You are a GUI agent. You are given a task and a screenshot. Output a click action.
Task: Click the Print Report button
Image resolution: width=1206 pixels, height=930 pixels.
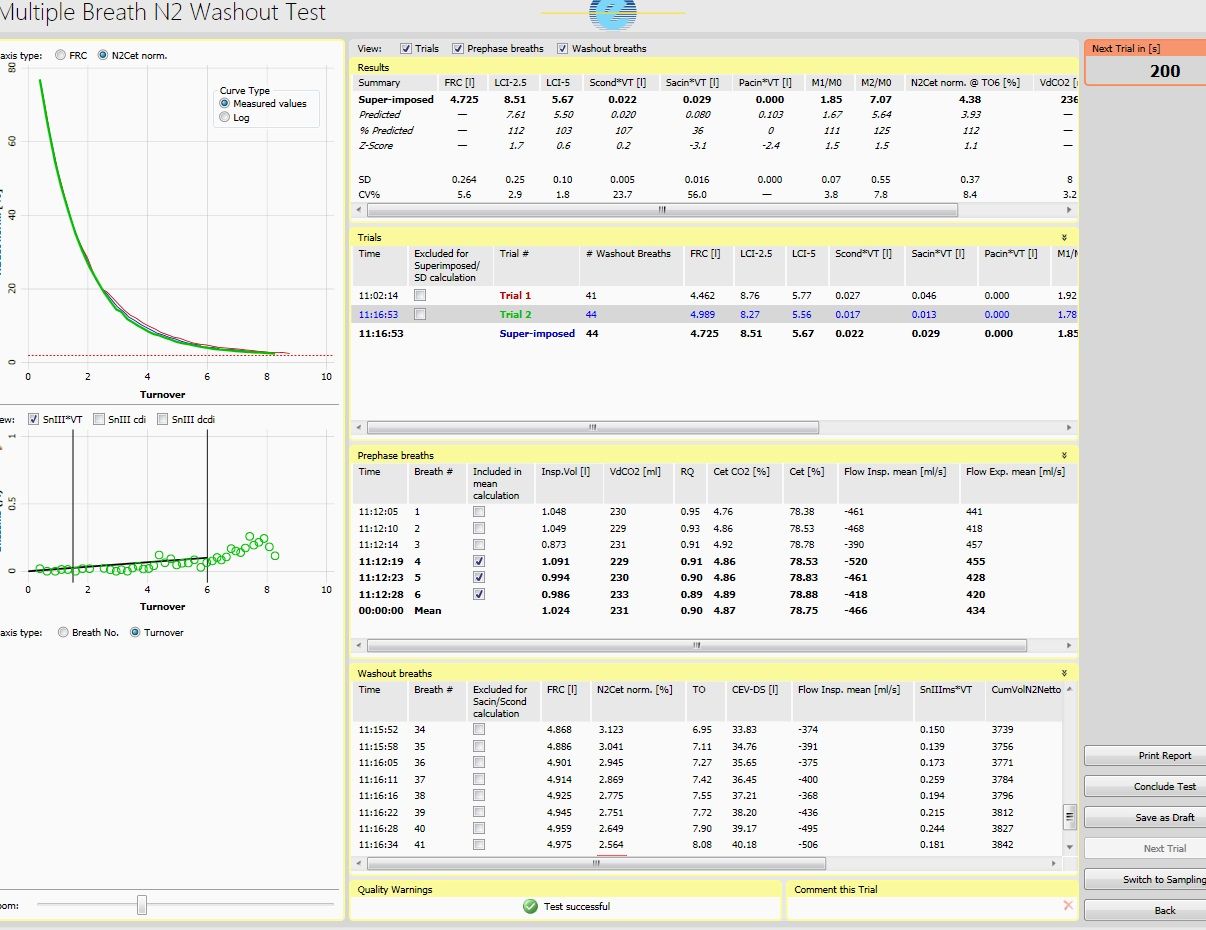click(x=1164, y=756)
